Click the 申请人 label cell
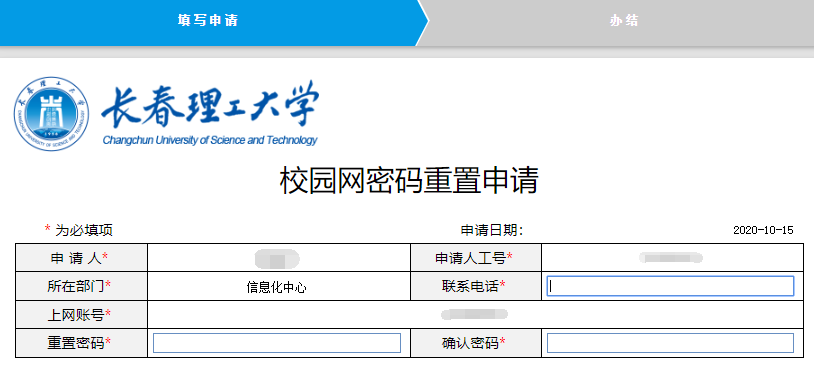The image size is (814, 391). [x=82, y=258]
